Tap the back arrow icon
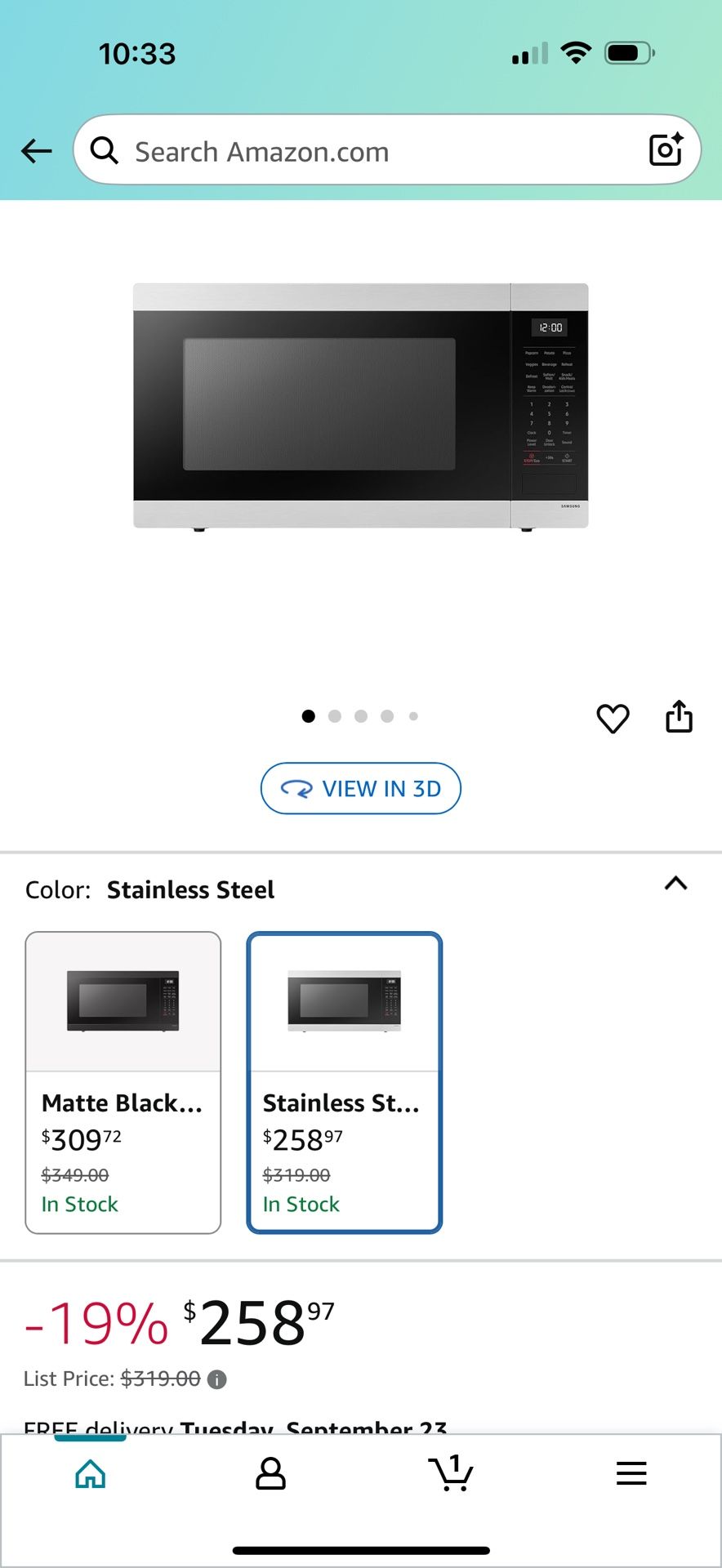 37,151
